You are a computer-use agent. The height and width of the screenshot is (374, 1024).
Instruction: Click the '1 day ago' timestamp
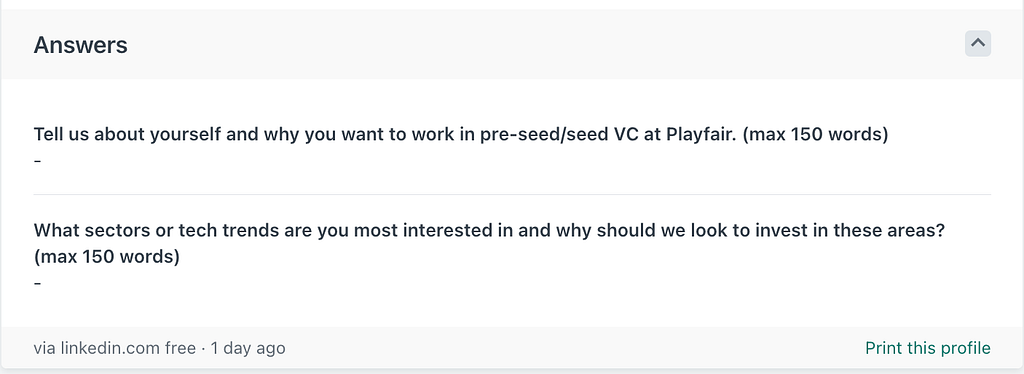[248, 348]
